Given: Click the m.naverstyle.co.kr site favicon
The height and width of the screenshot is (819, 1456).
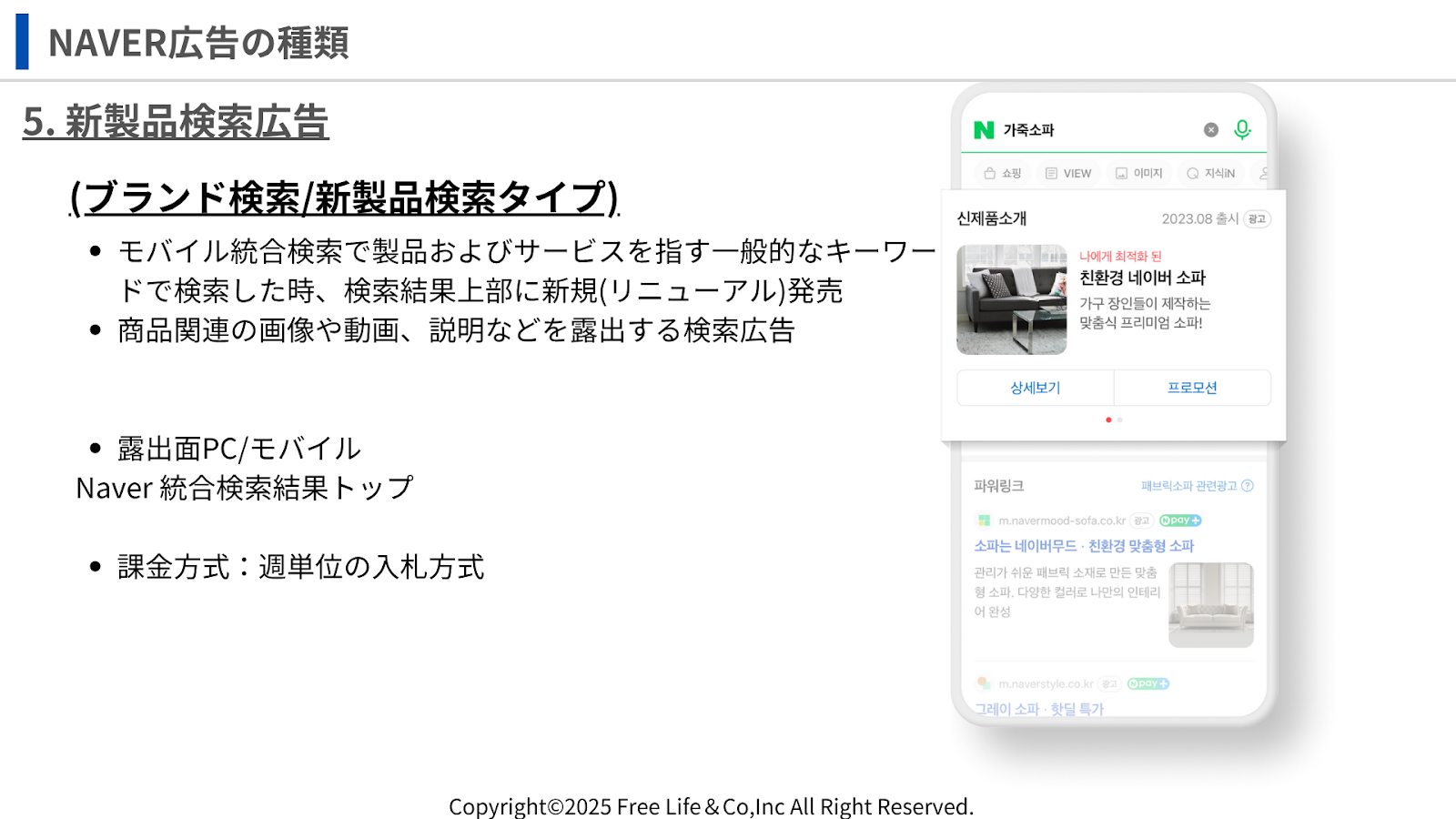Looking at the screenshot, I should (984, 683).
